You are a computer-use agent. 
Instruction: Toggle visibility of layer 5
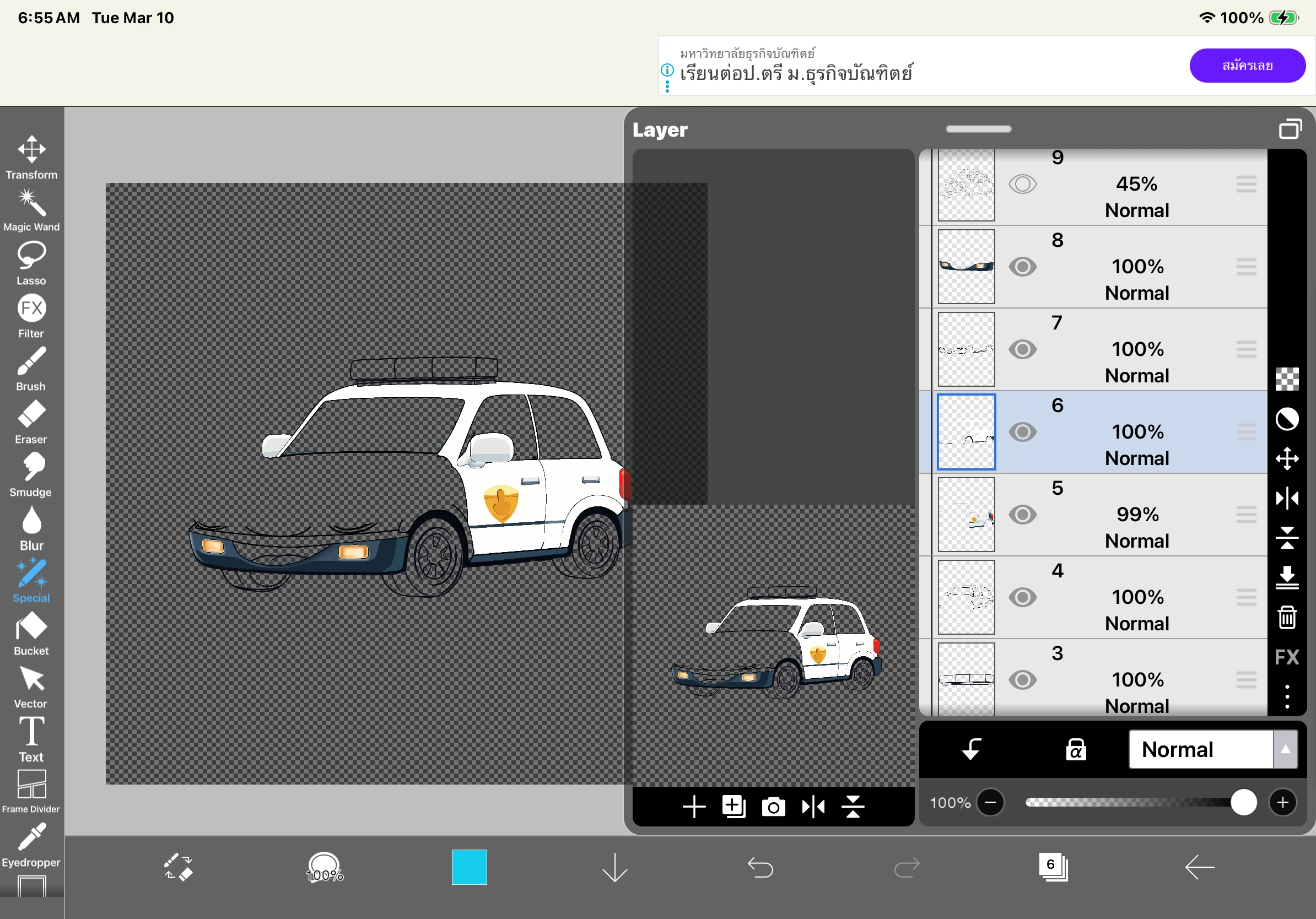coord(1022,515)
